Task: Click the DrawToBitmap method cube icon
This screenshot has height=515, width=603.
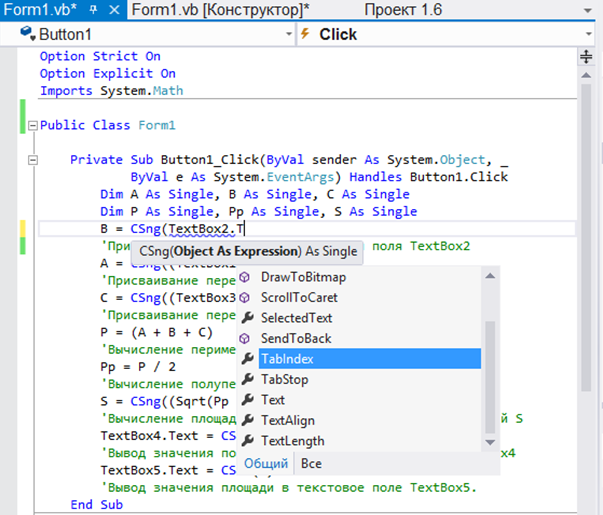Action: (x=245, y=277)
